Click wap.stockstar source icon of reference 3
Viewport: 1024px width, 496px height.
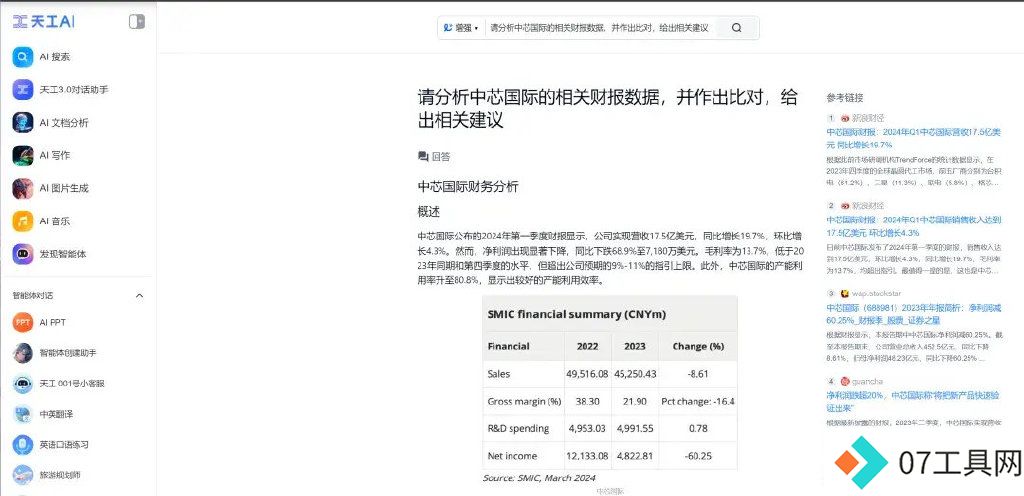click(x=845, y=294)
